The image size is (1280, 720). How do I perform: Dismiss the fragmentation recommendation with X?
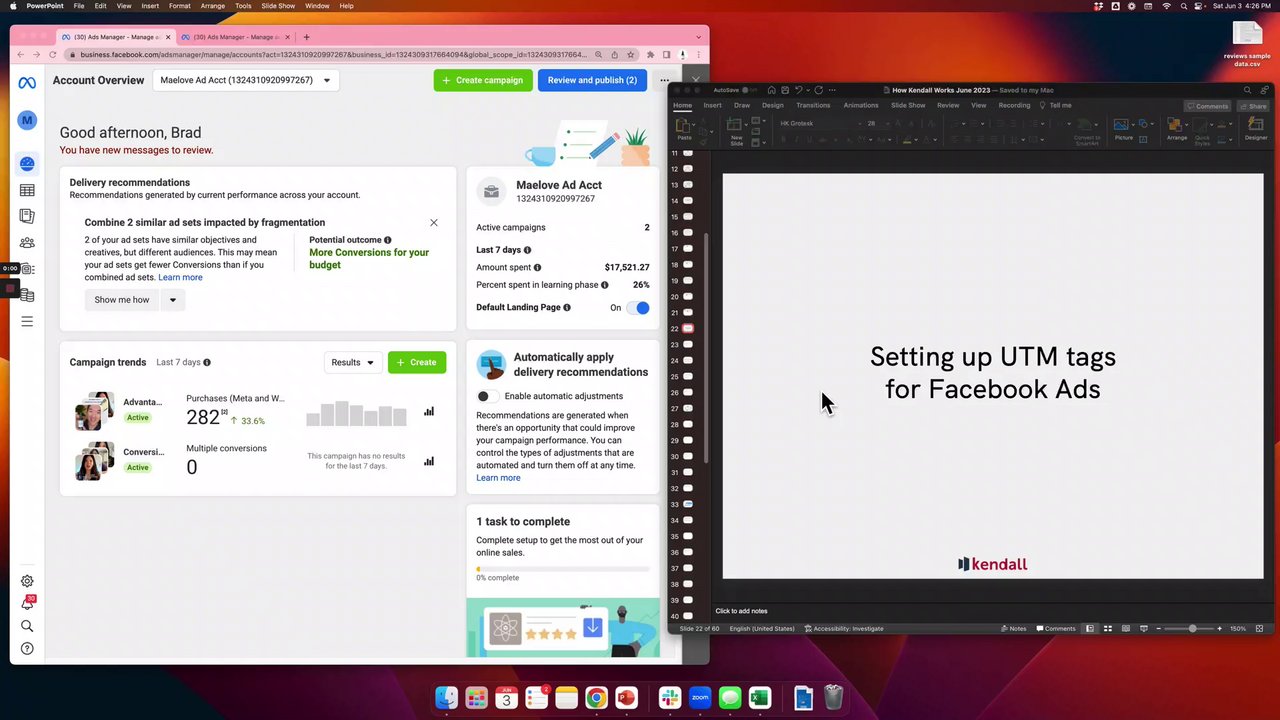(434, 222)
